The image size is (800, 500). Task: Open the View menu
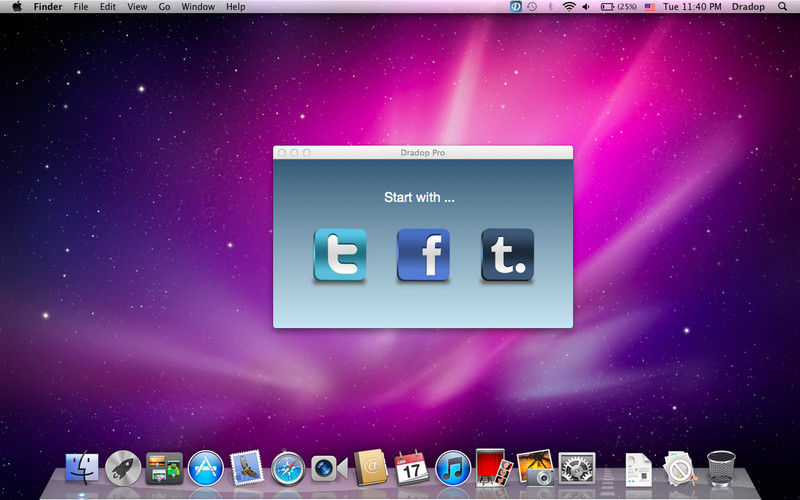(x=137, y=7)
